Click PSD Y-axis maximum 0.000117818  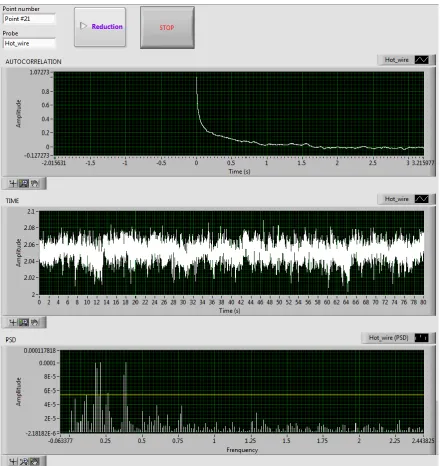tap(40, 351)
